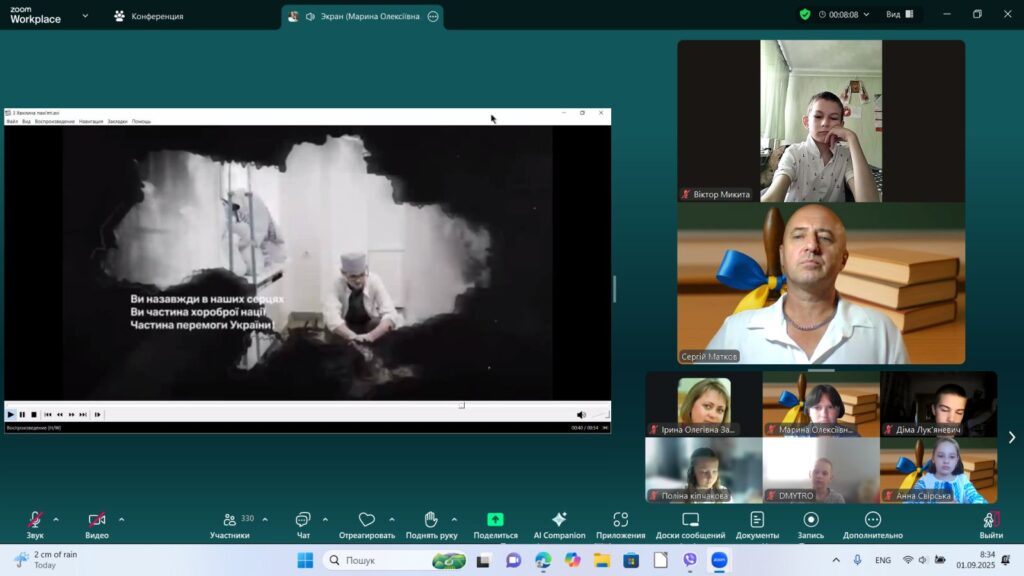Open the Помощь menu in media player
This screenshot has width=1024, height=576.
point(141,121)
